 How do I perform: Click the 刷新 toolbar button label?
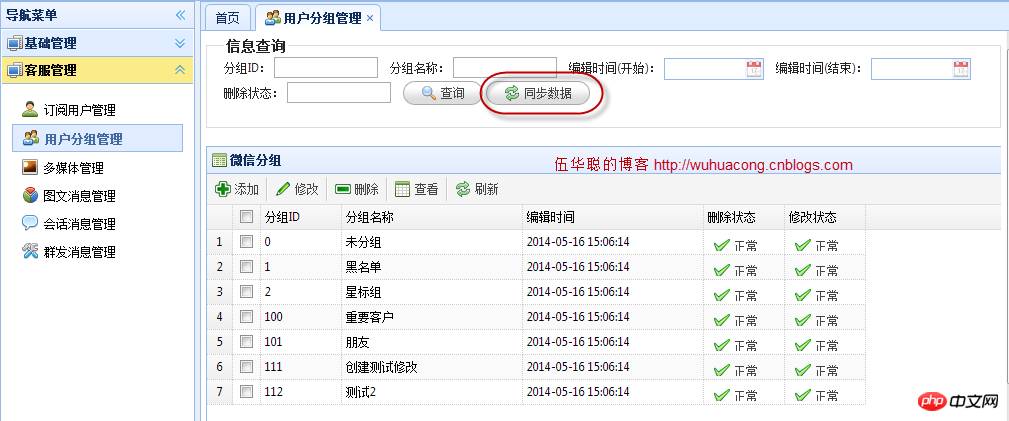coord(486,189)
